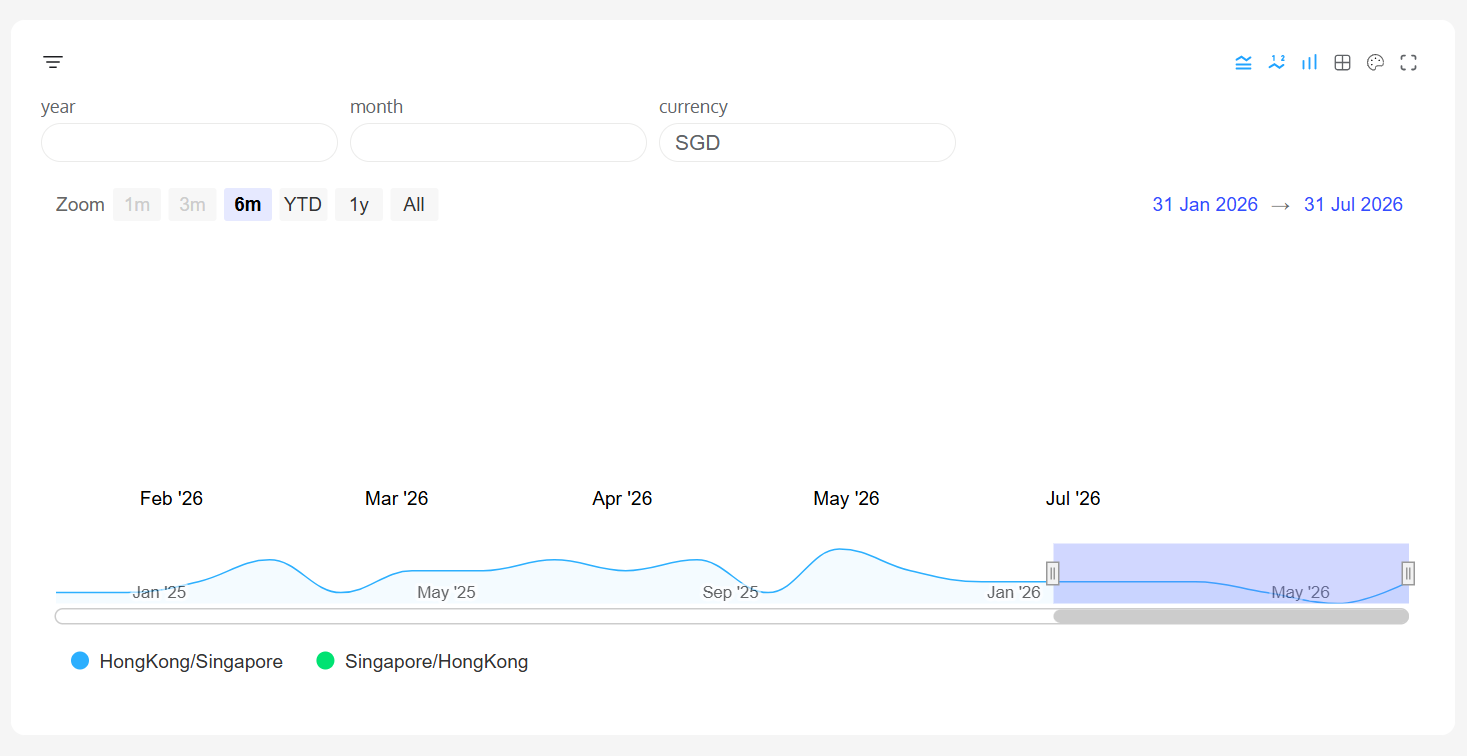Viewport: 1467px width, 756px height.
Task: Open the table grid view
Action: (x=1342, y=63)
